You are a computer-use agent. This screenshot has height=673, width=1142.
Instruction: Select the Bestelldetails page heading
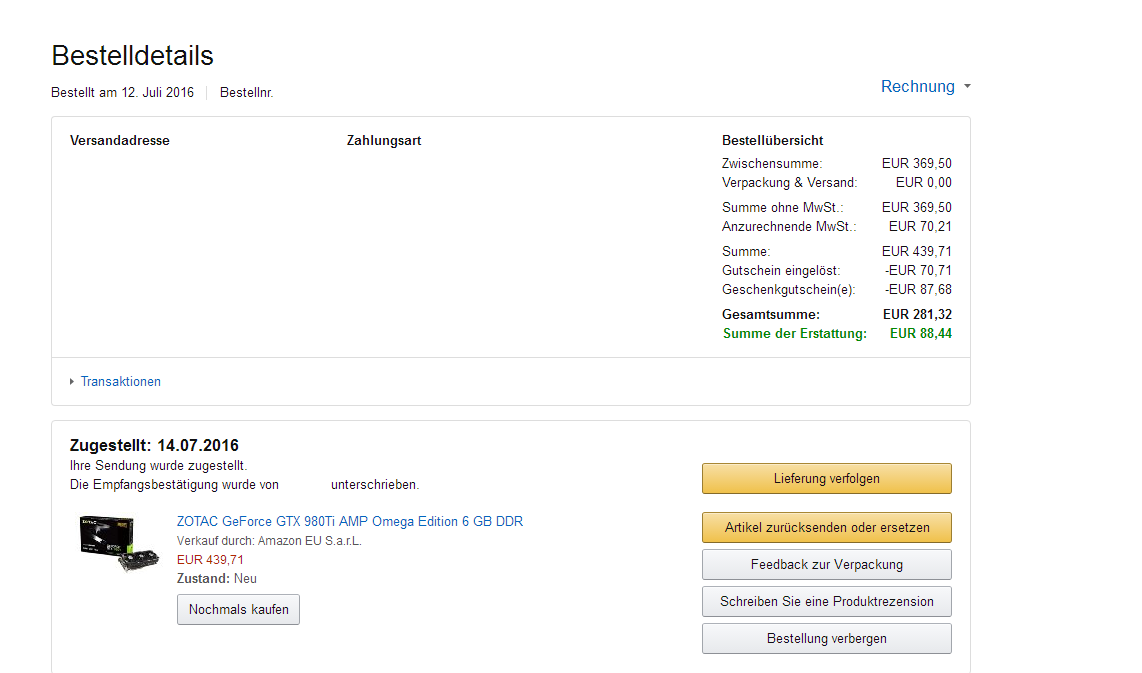pyautogui.click(x=133, y=56)
